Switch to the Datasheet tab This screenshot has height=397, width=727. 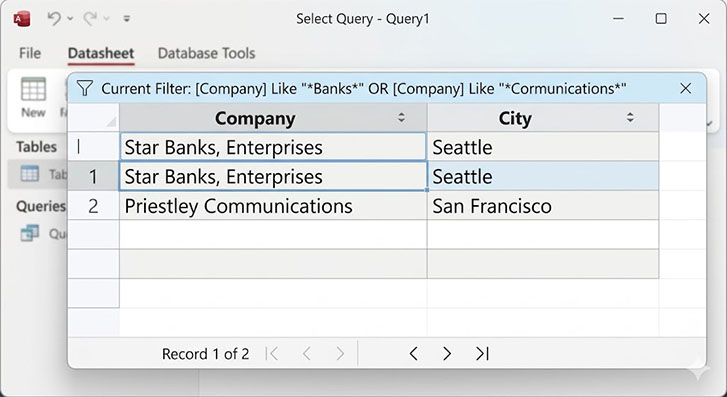(x=101, y=53)
